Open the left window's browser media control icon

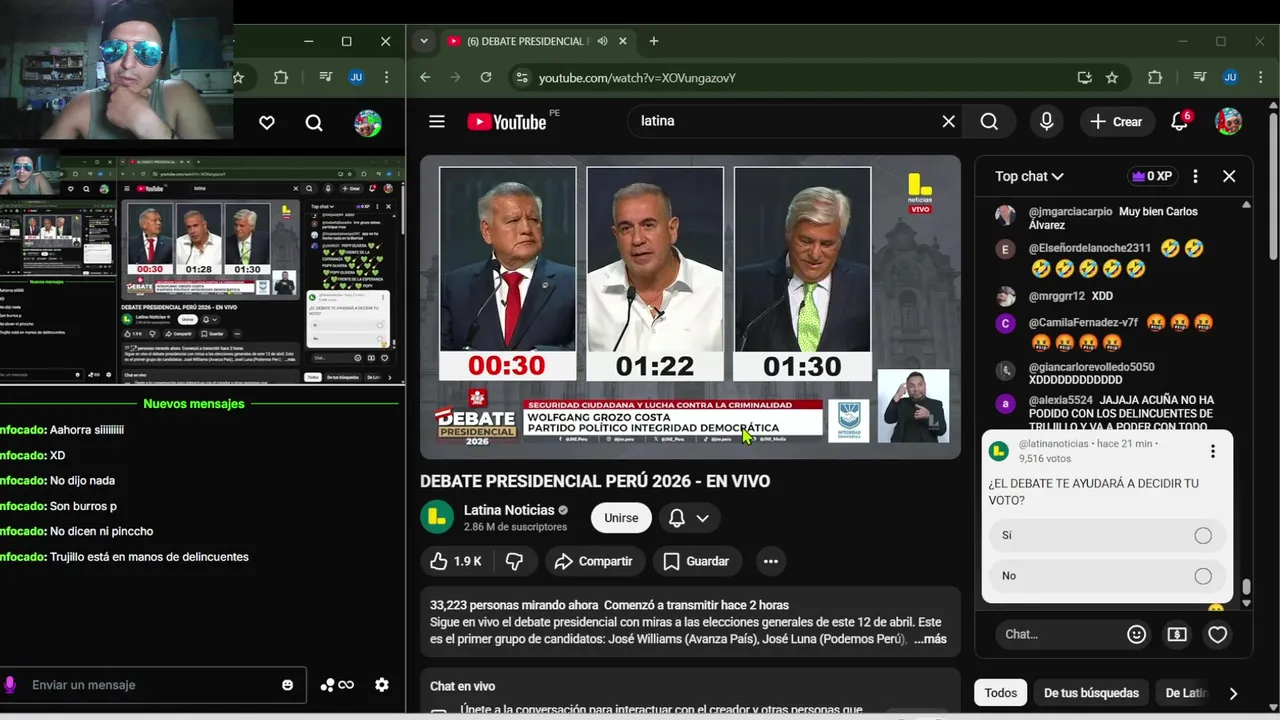click(x=326, y=77)
